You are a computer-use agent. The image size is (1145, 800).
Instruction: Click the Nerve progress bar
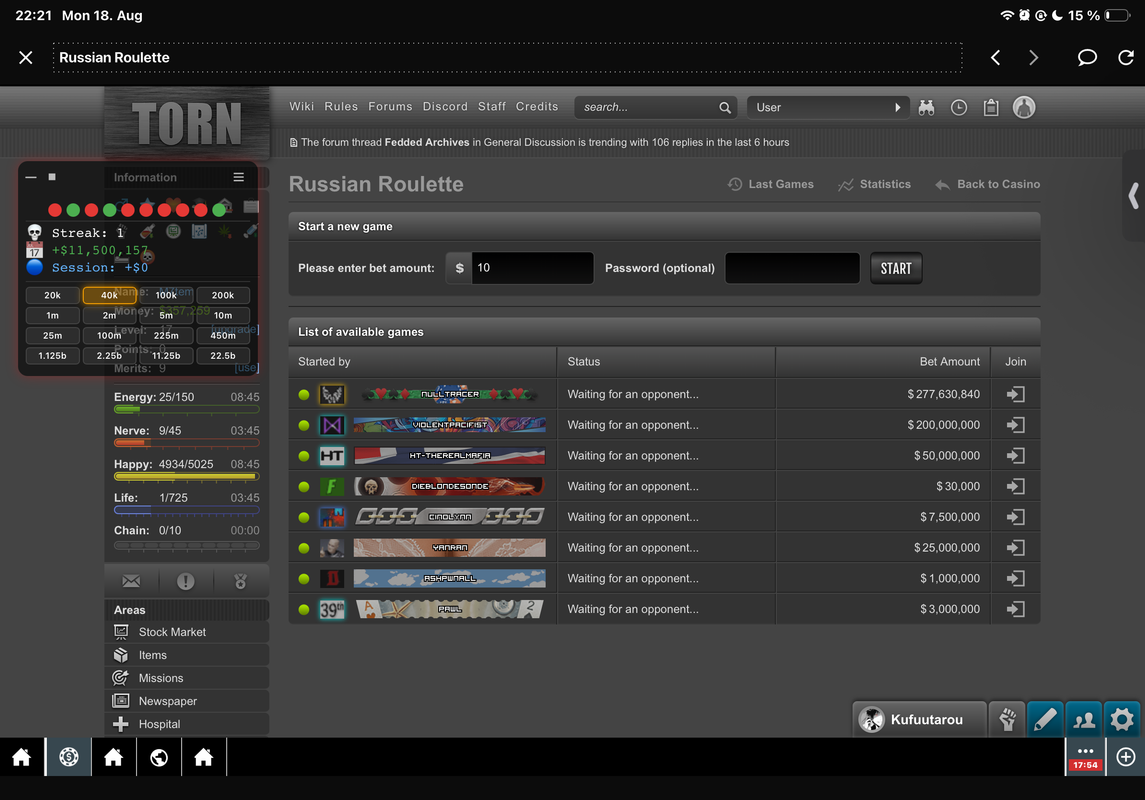click(186, 443)
